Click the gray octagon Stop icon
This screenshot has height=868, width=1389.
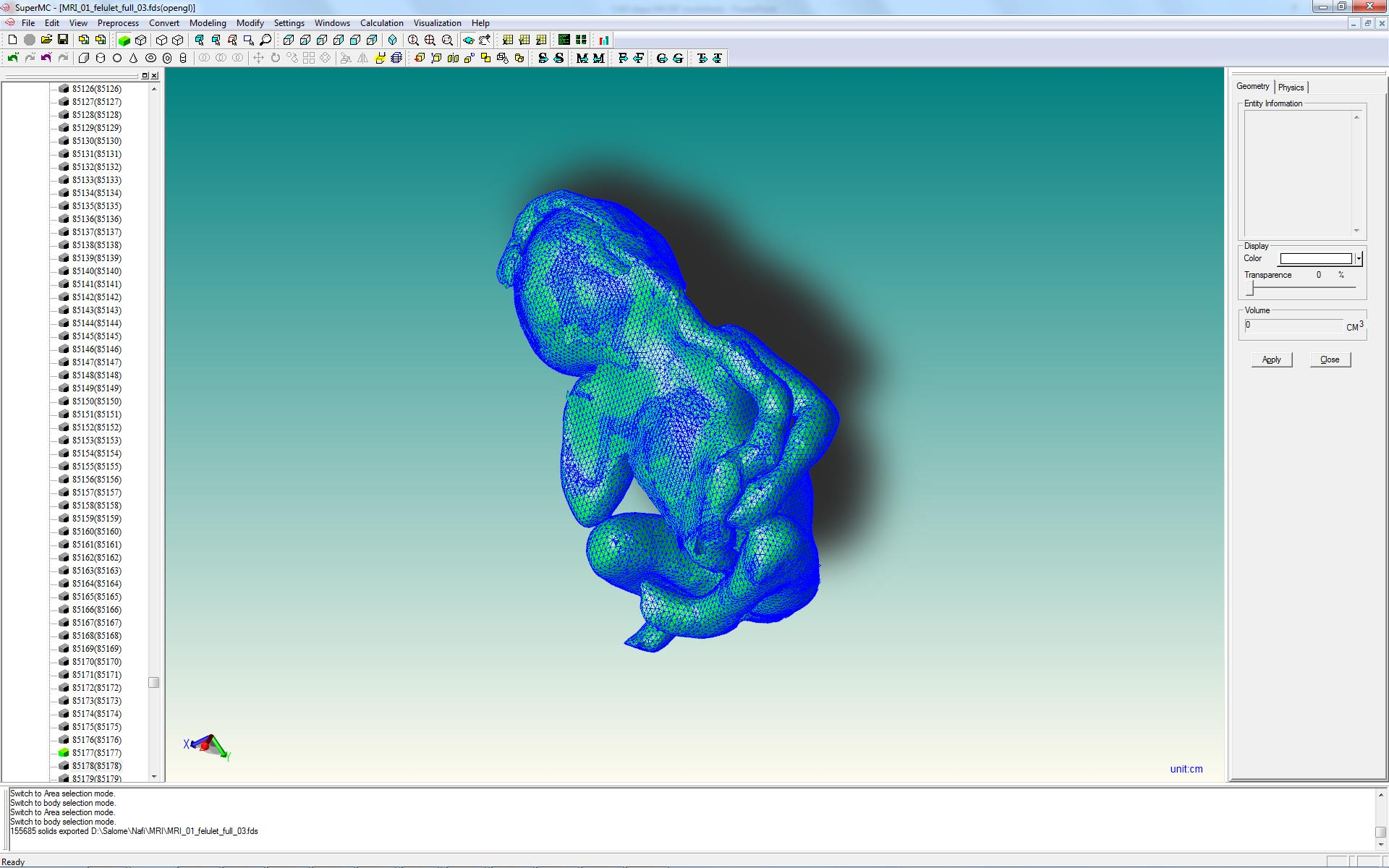(x=29, y=40)
